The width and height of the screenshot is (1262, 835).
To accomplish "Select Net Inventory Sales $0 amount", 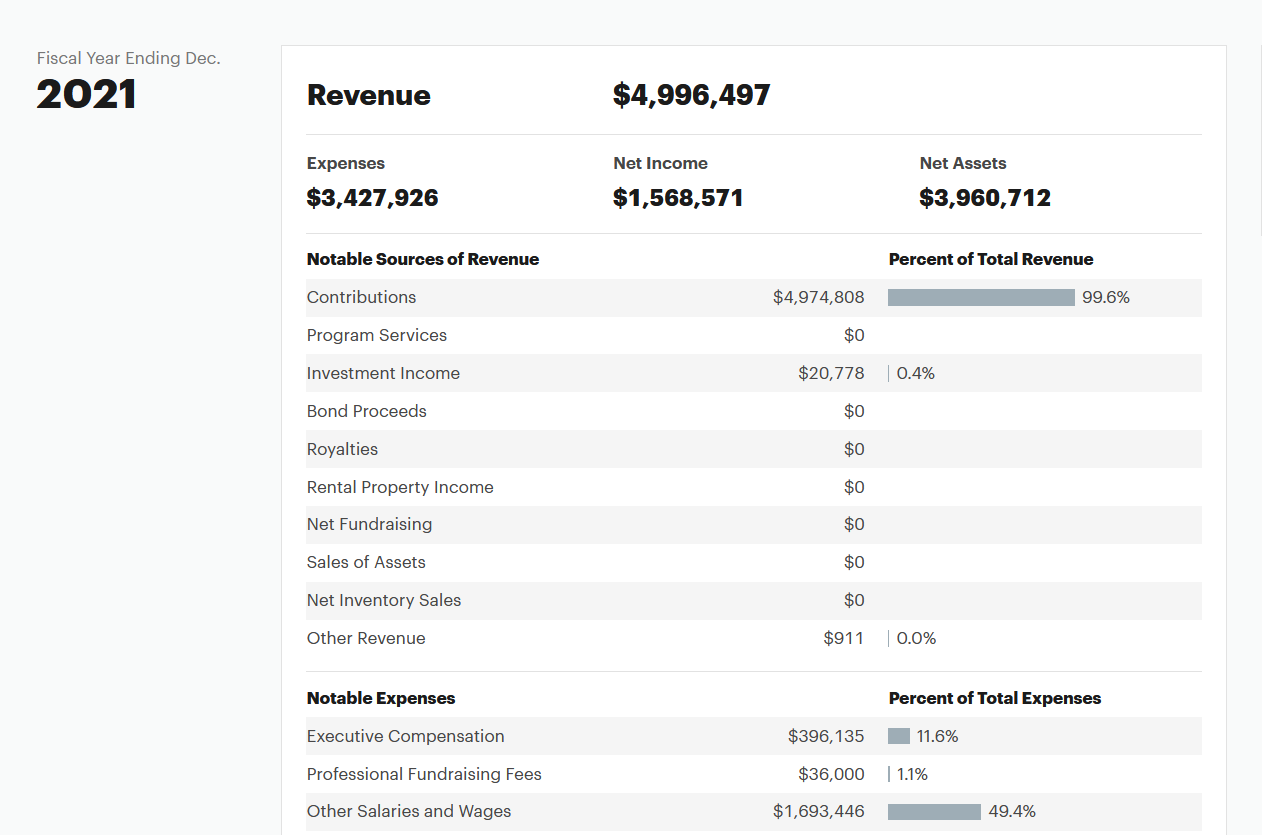I will [854, 600].
